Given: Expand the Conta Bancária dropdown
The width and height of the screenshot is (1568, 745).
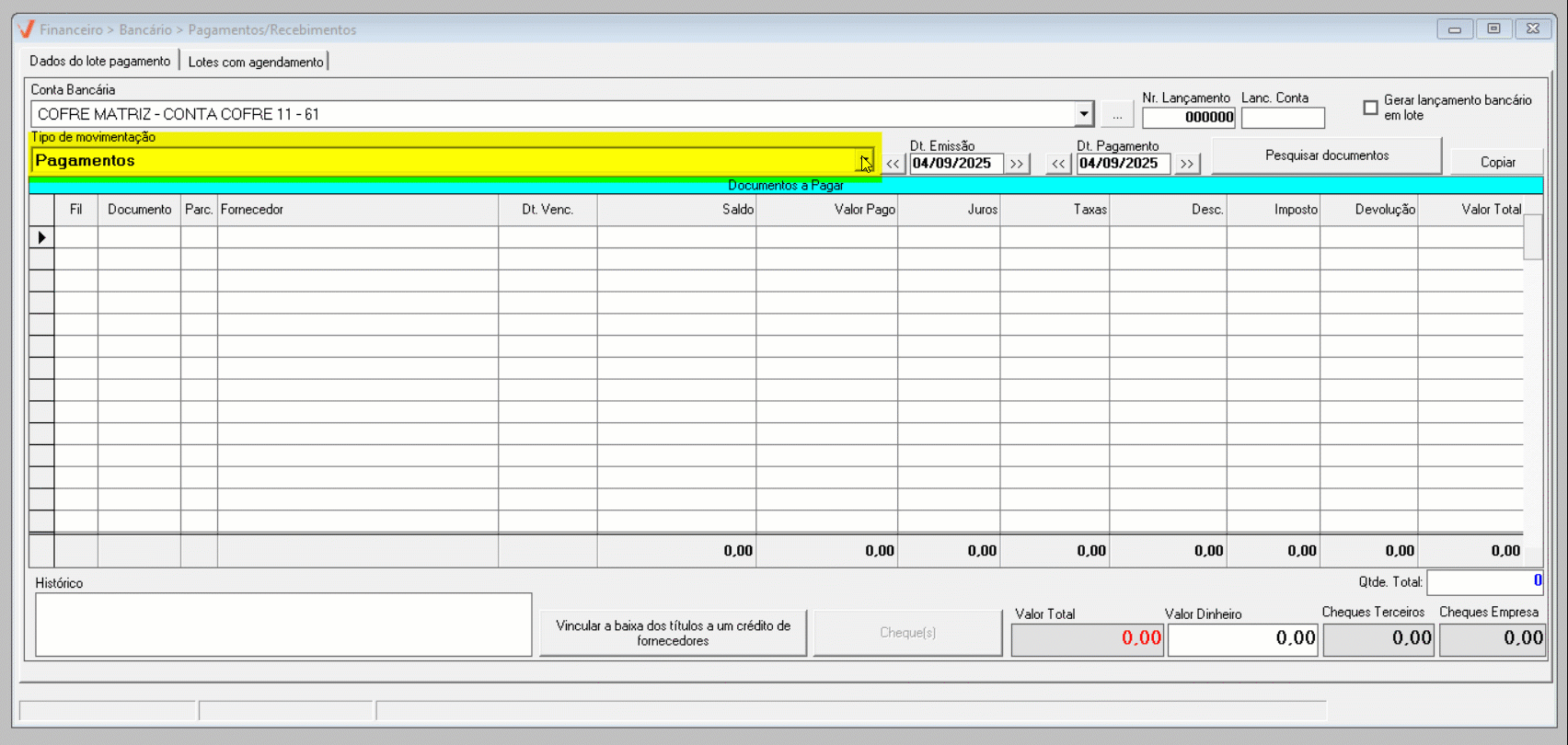Looking at the screenshot, I should tap(1083, 115).
